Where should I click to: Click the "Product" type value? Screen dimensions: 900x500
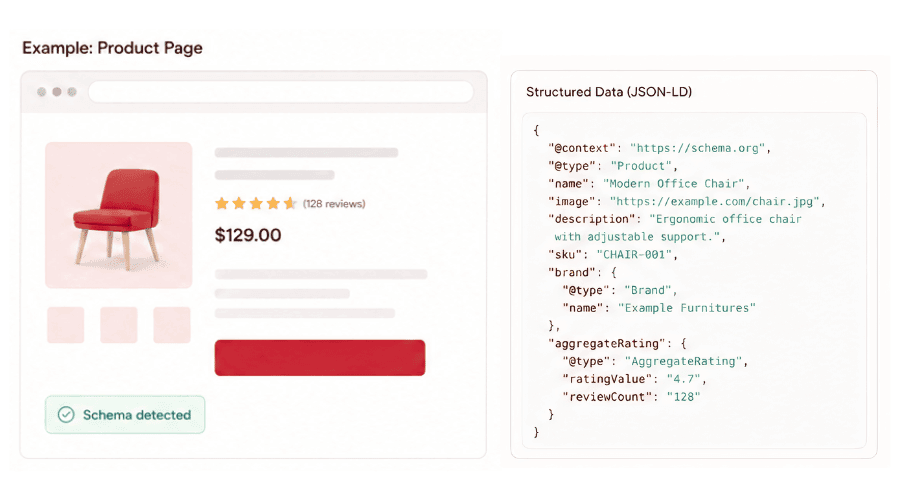pos(641,166)
